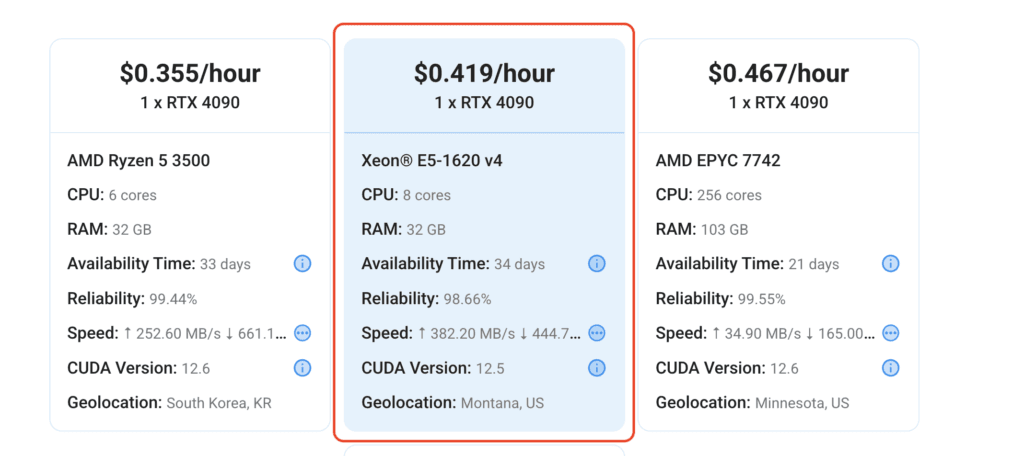This screenshot has width=1024, height=456.
Task: Click Availability Time info icon on EPYC card
Action: pos(891,264)
